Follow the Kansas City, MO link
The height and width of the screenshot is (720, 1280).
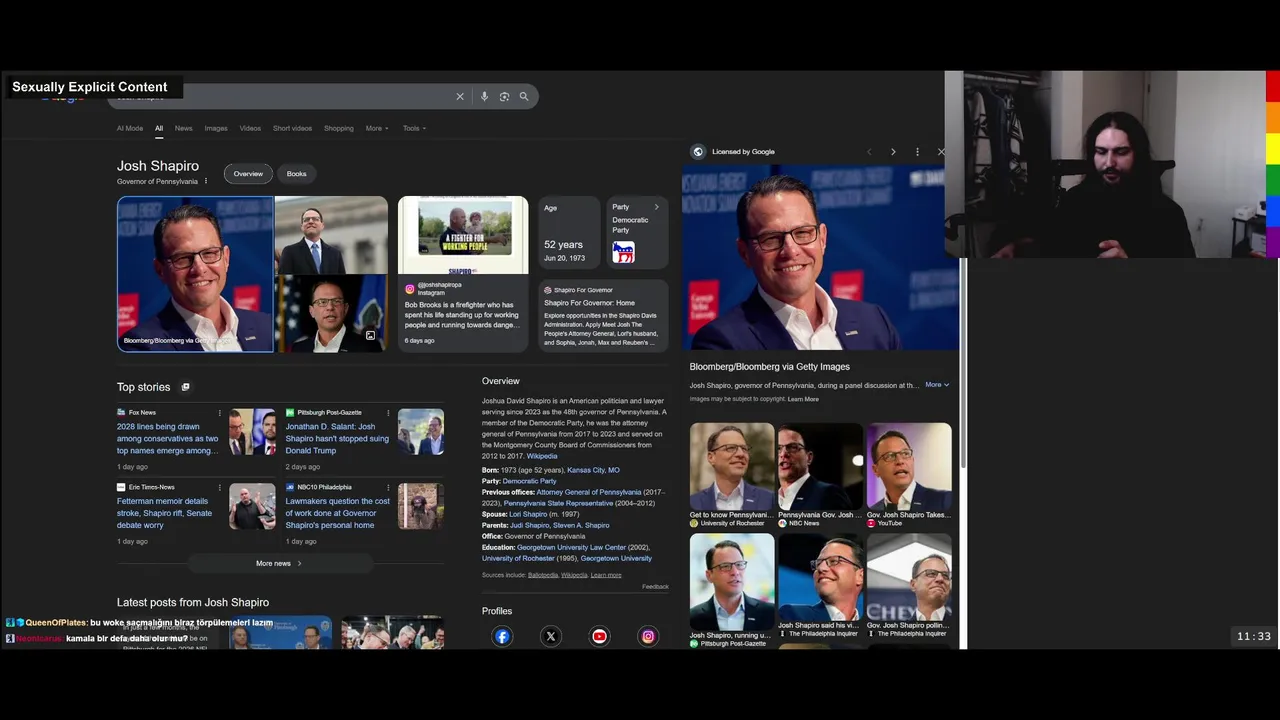coord(593,470)
